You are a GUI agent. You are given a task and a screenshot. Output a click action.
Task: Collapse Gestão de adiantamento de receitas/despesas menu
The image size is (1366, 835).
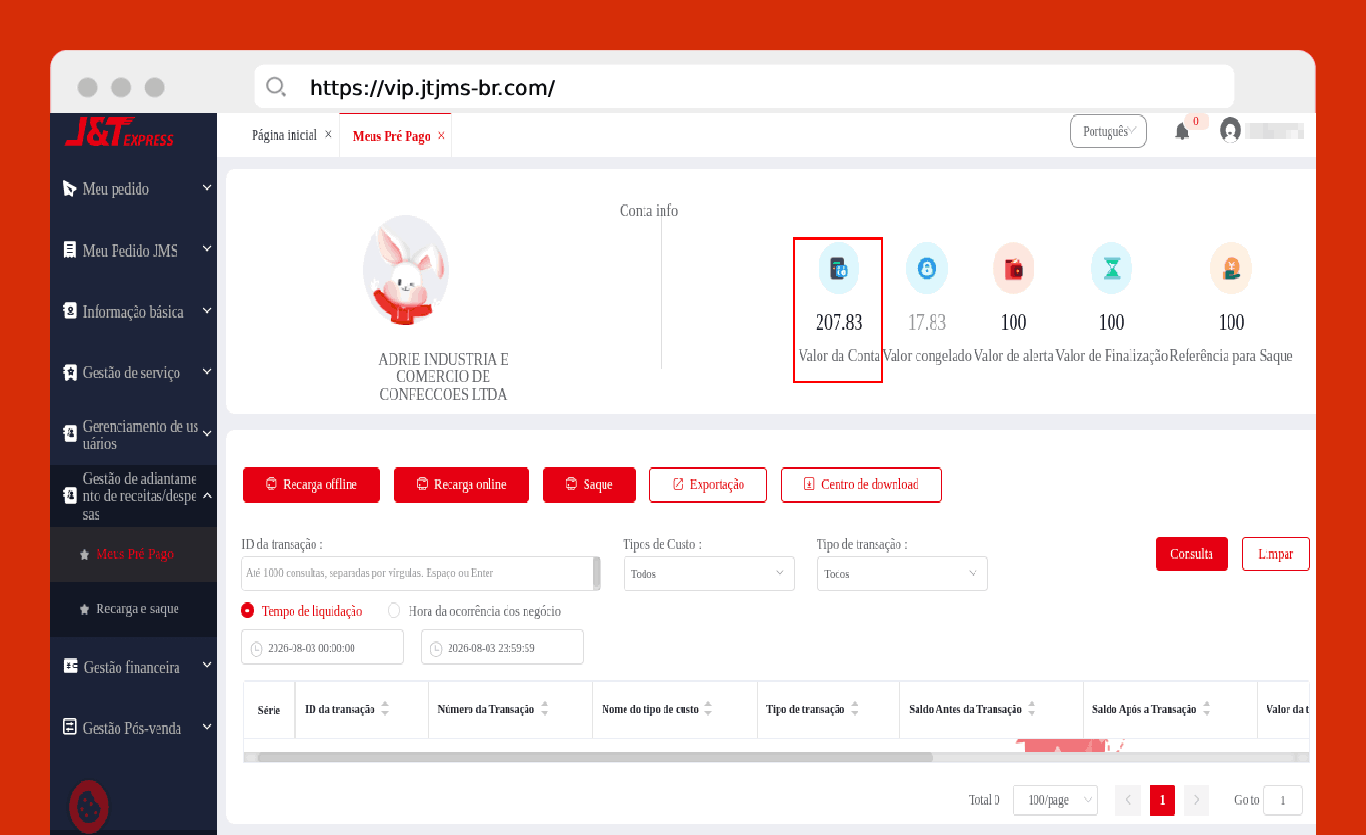pyautogui.click(x=207, y=495)
